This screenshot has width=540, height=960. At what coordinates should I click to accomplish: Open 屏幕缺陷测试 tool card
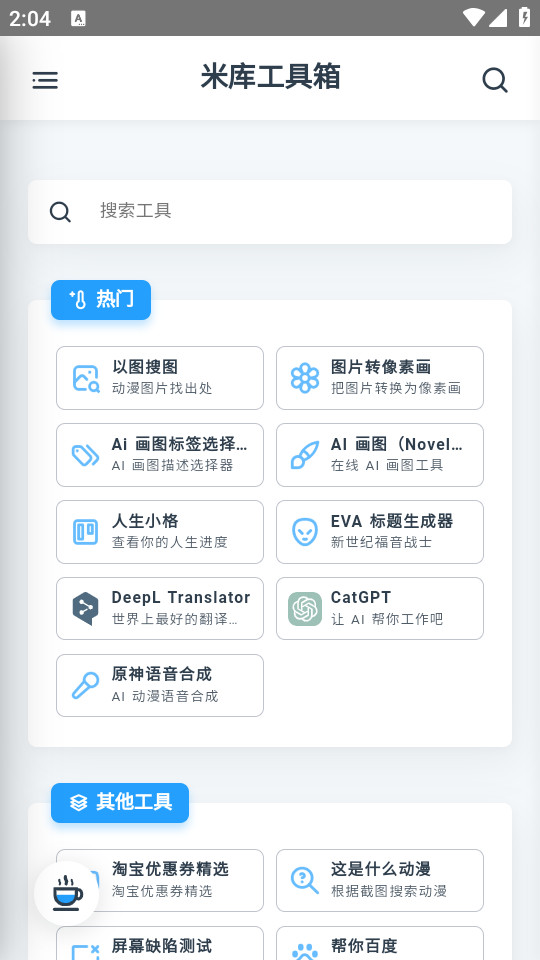[x=160, y=943]
